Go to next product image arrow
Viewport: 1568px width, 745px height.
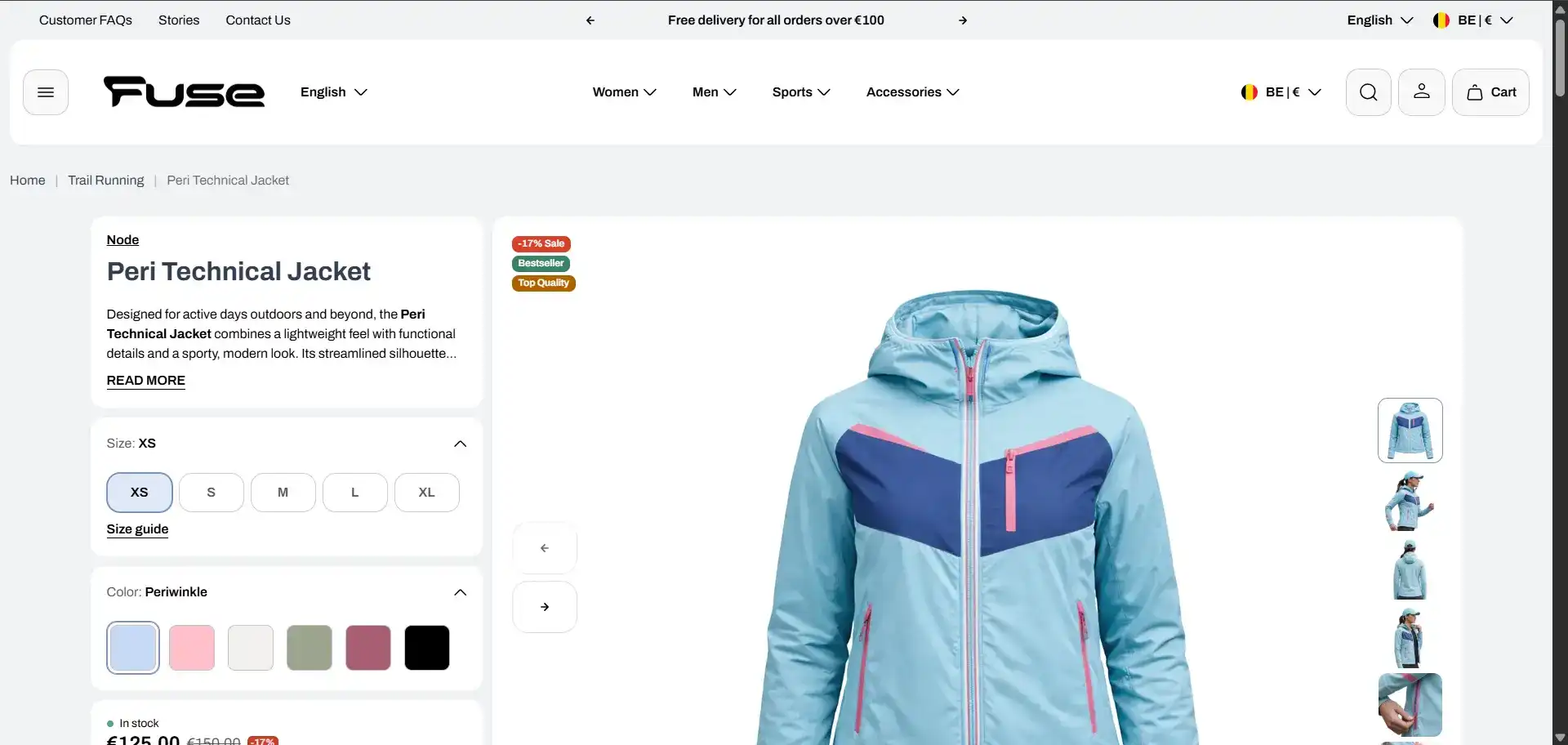click(x=545, y=607)
